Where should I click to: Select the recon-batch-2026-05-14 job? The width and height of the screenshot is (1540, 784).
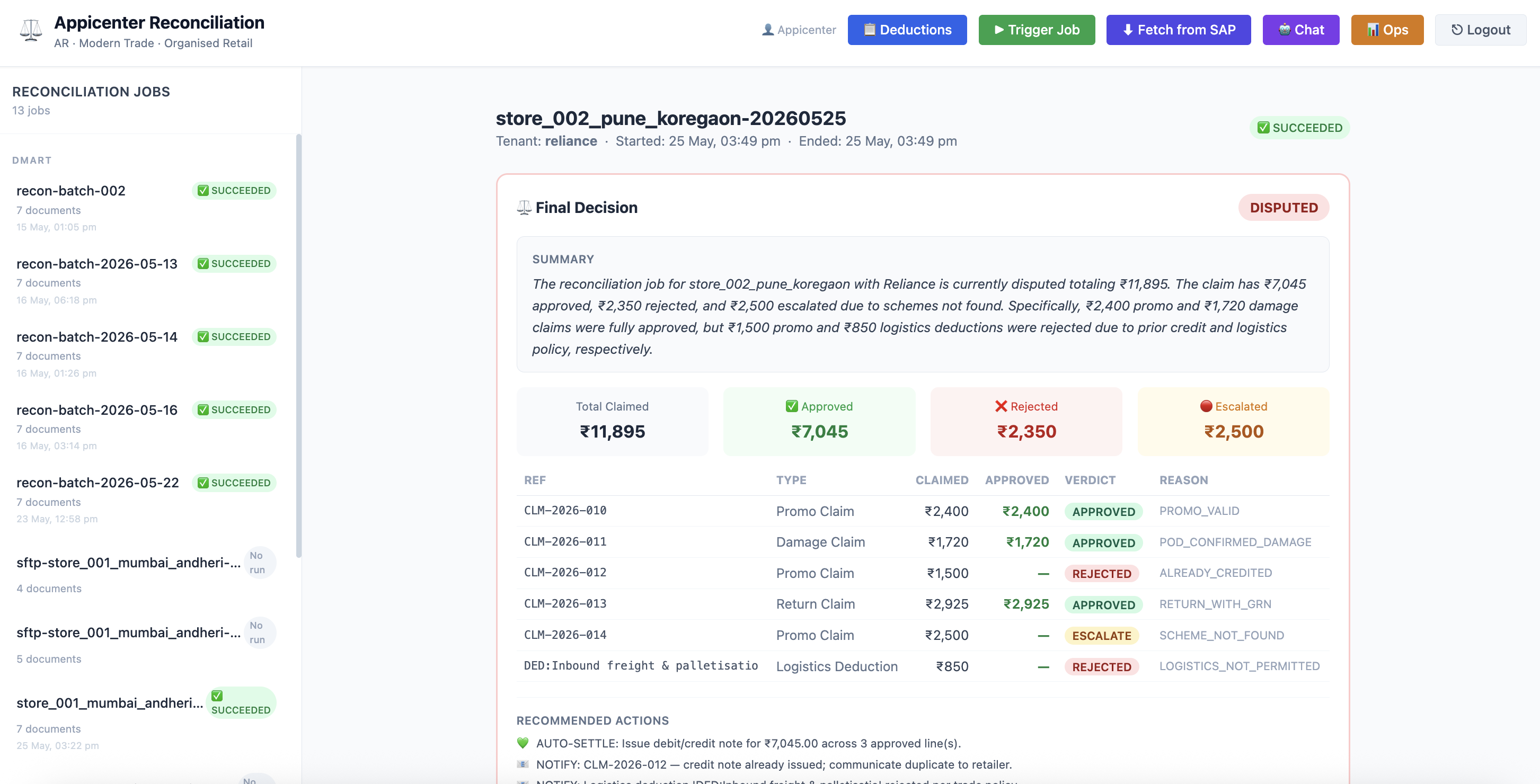coord(146,353)
